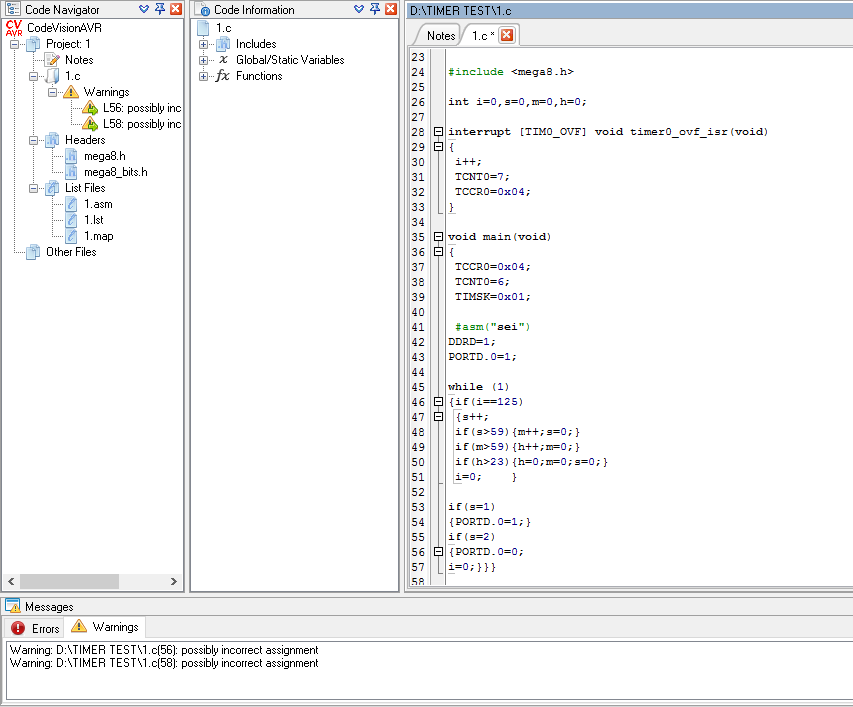853x707 pixels.
Task: Open the mega8.h header file
Action: (104, 156)
